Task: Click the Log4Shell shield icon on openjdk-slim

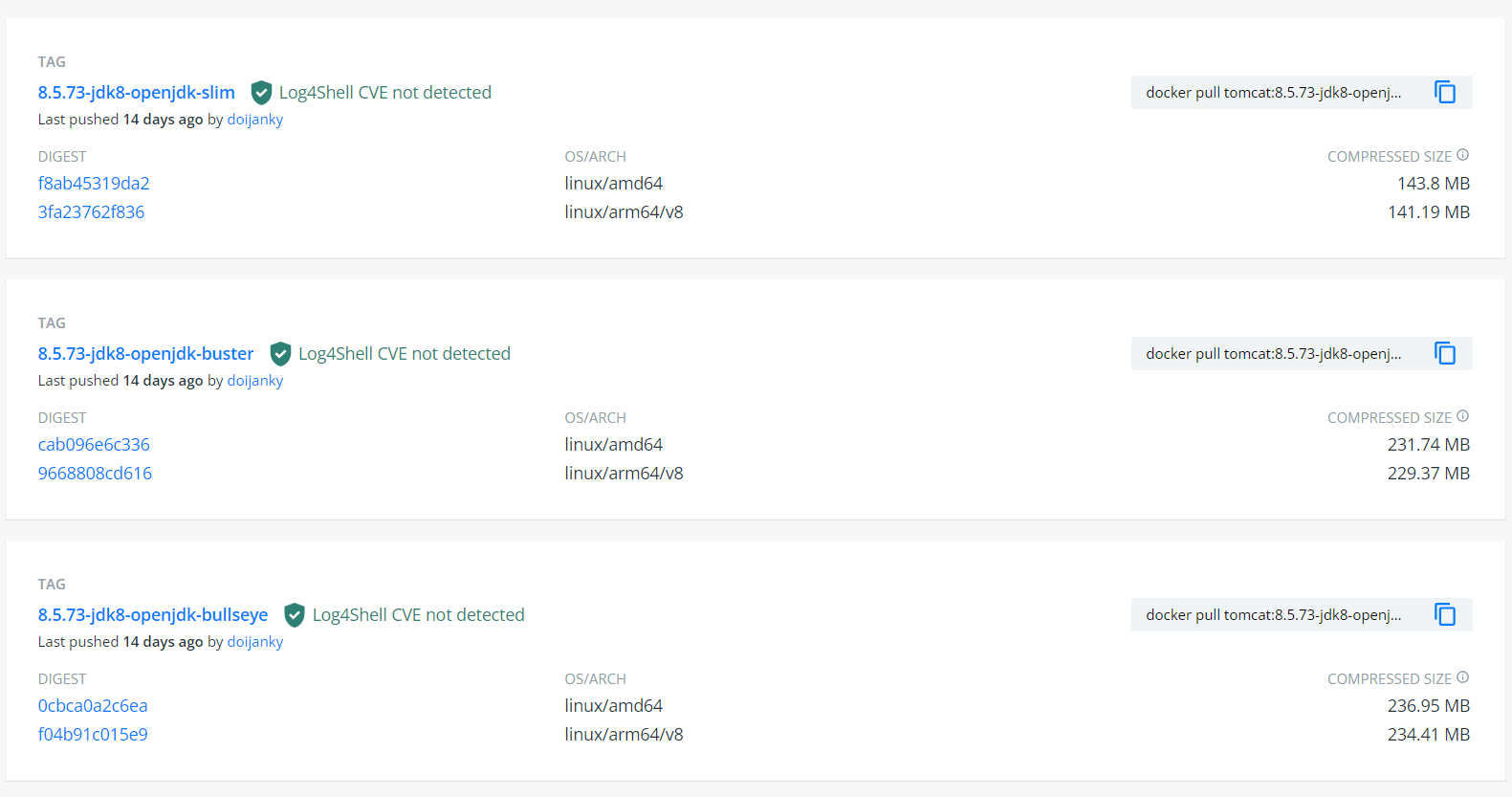Action: pos(261,92)
